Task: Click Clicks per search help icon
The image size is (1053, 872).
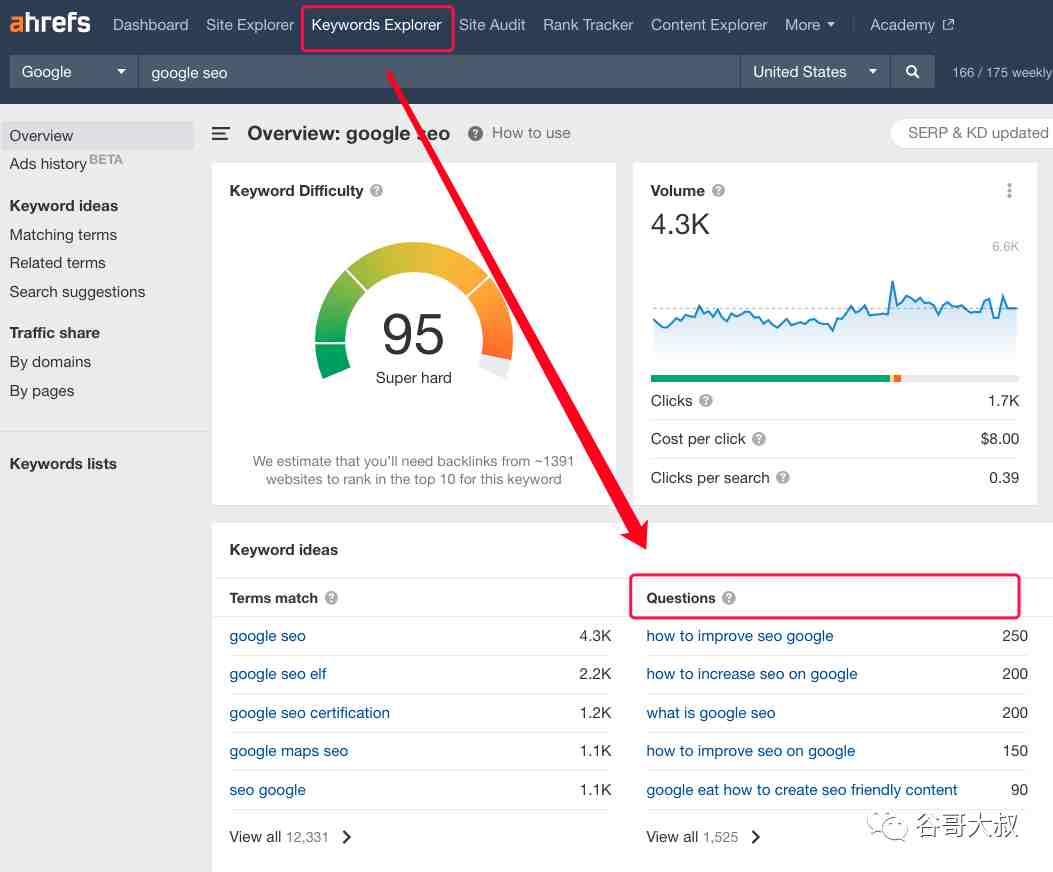Action: (x=783, y=478)
